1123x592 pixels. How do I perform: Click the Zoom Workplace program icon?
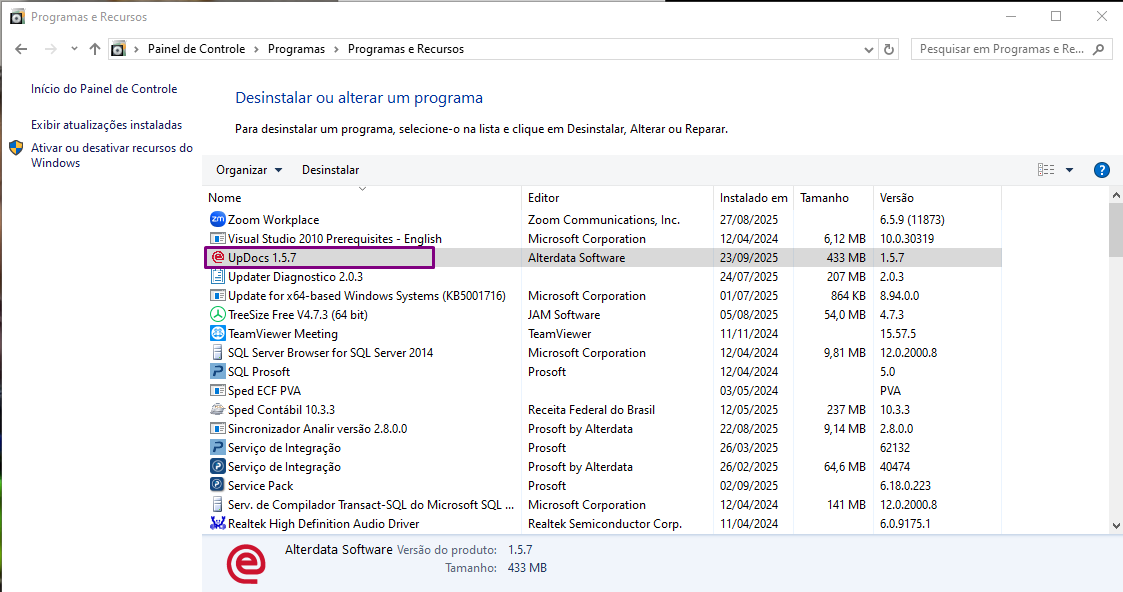218,220
